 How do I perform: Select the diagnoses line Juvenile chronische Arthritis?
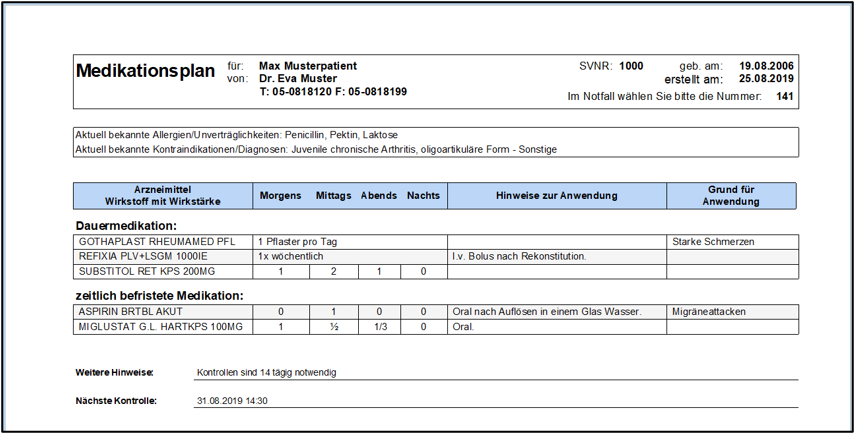tap(316, 149)
